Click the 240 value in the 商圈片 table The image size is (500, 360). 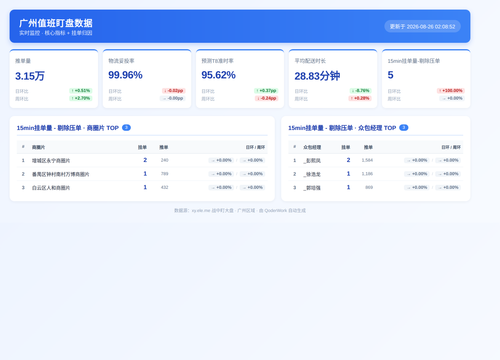(164, 160)
